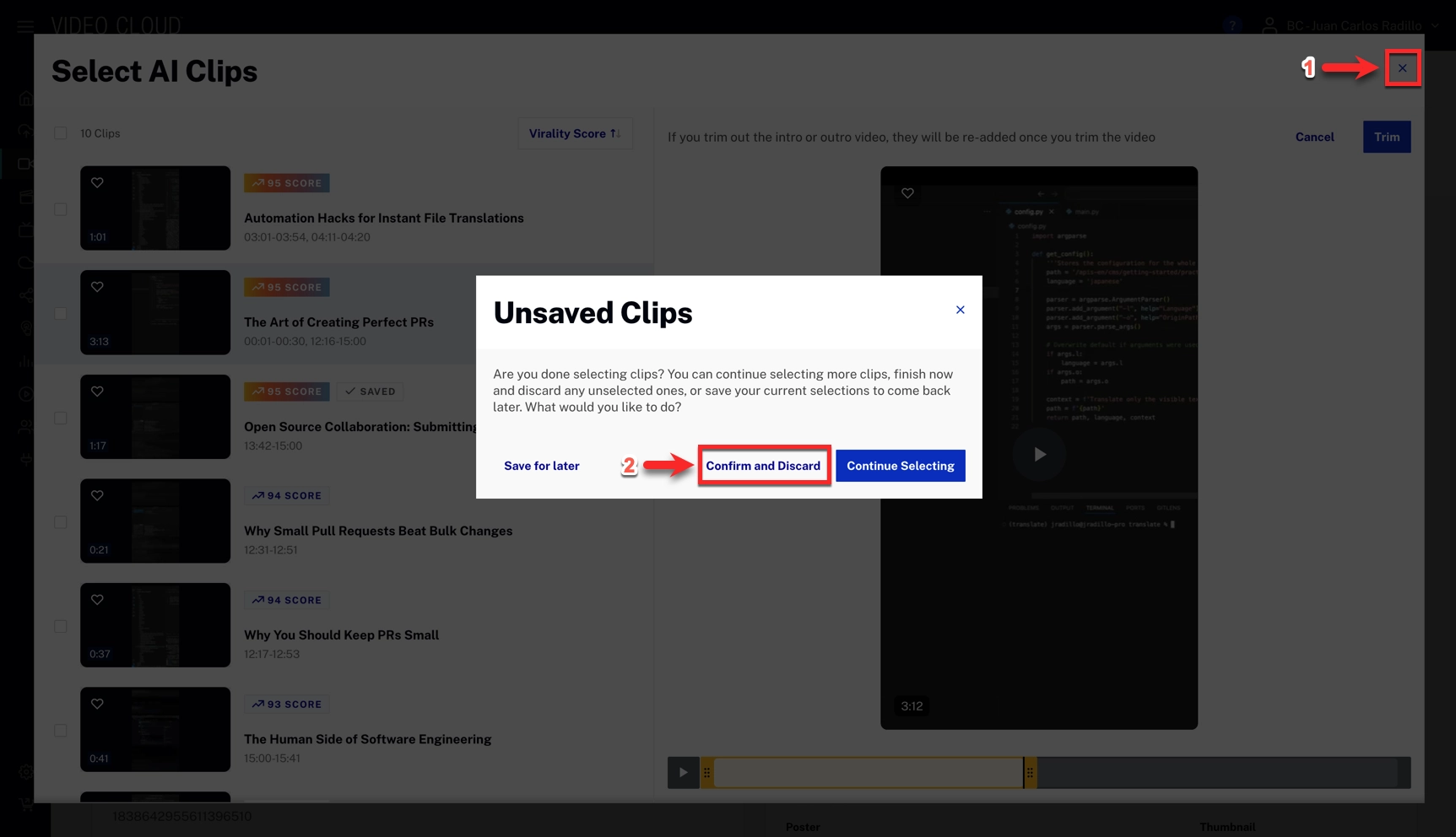Favorite the Automation Hacks clip heart icon
The width and height of the screenshot is (1456, 837).
click(98, 183)
